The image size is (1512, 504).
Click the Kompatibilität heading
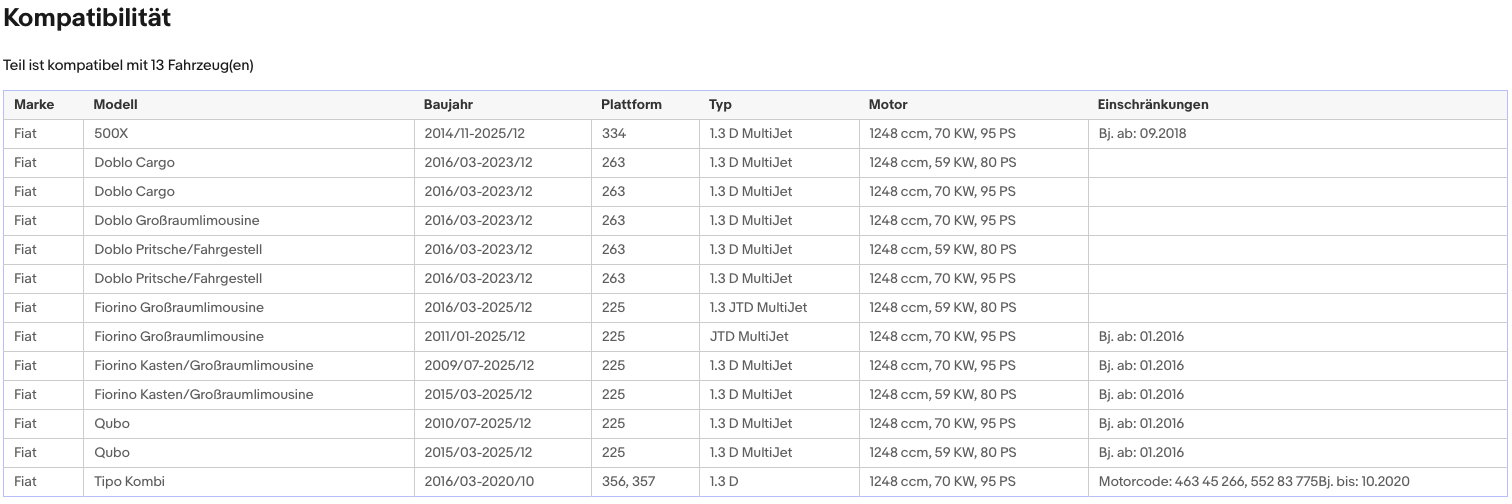(87, 18)
